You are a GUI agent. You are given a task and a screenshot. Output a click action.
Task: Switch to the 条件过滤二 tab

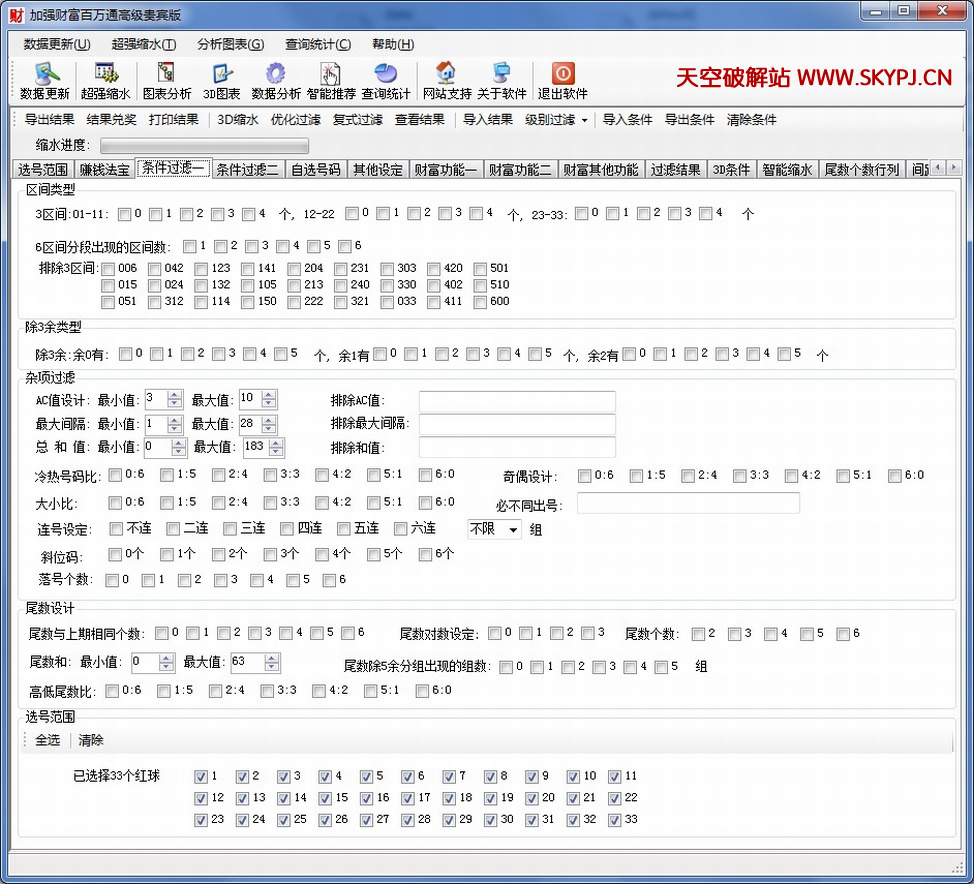247,169
